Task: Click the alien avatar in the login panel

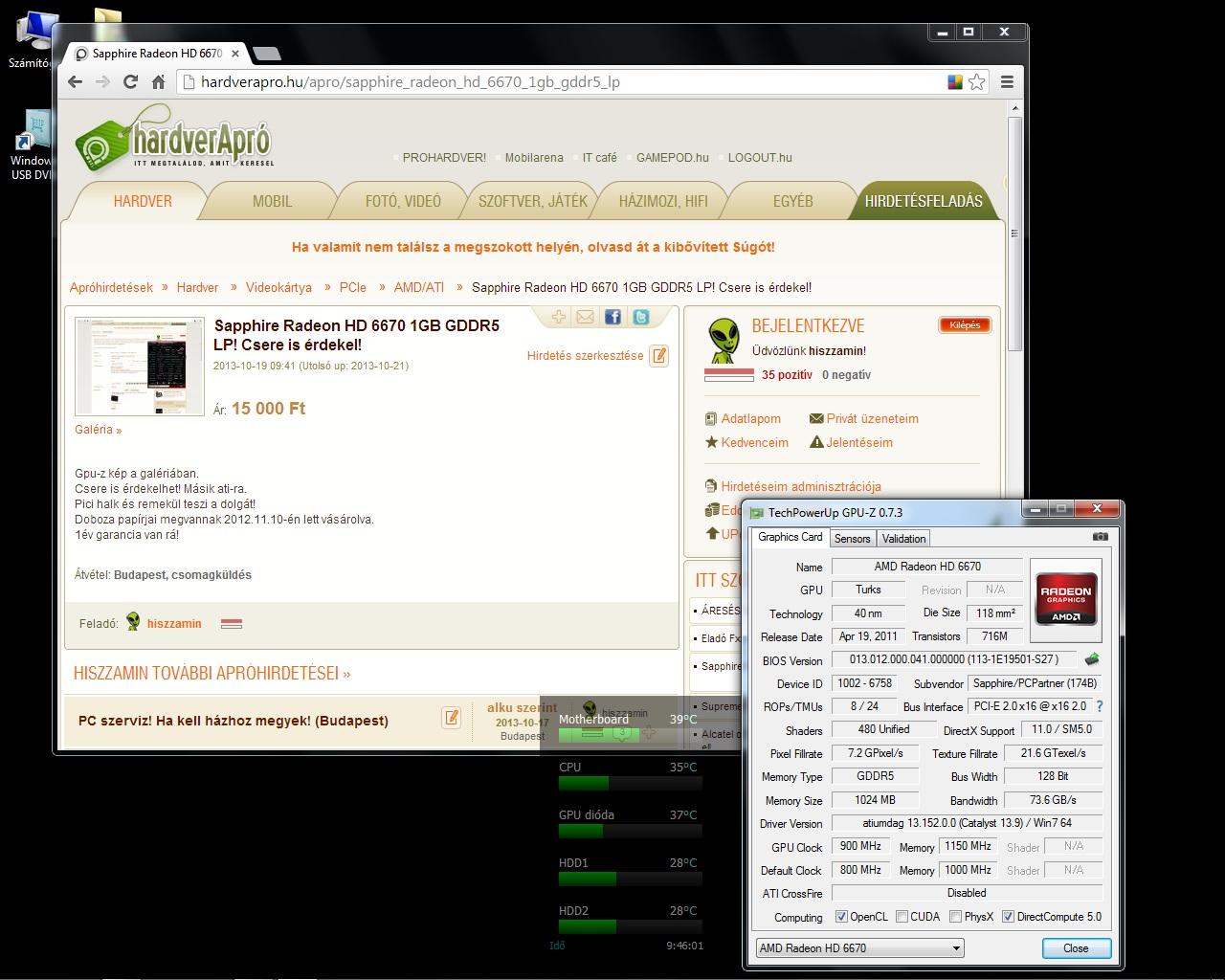Action: pos(724,342)
